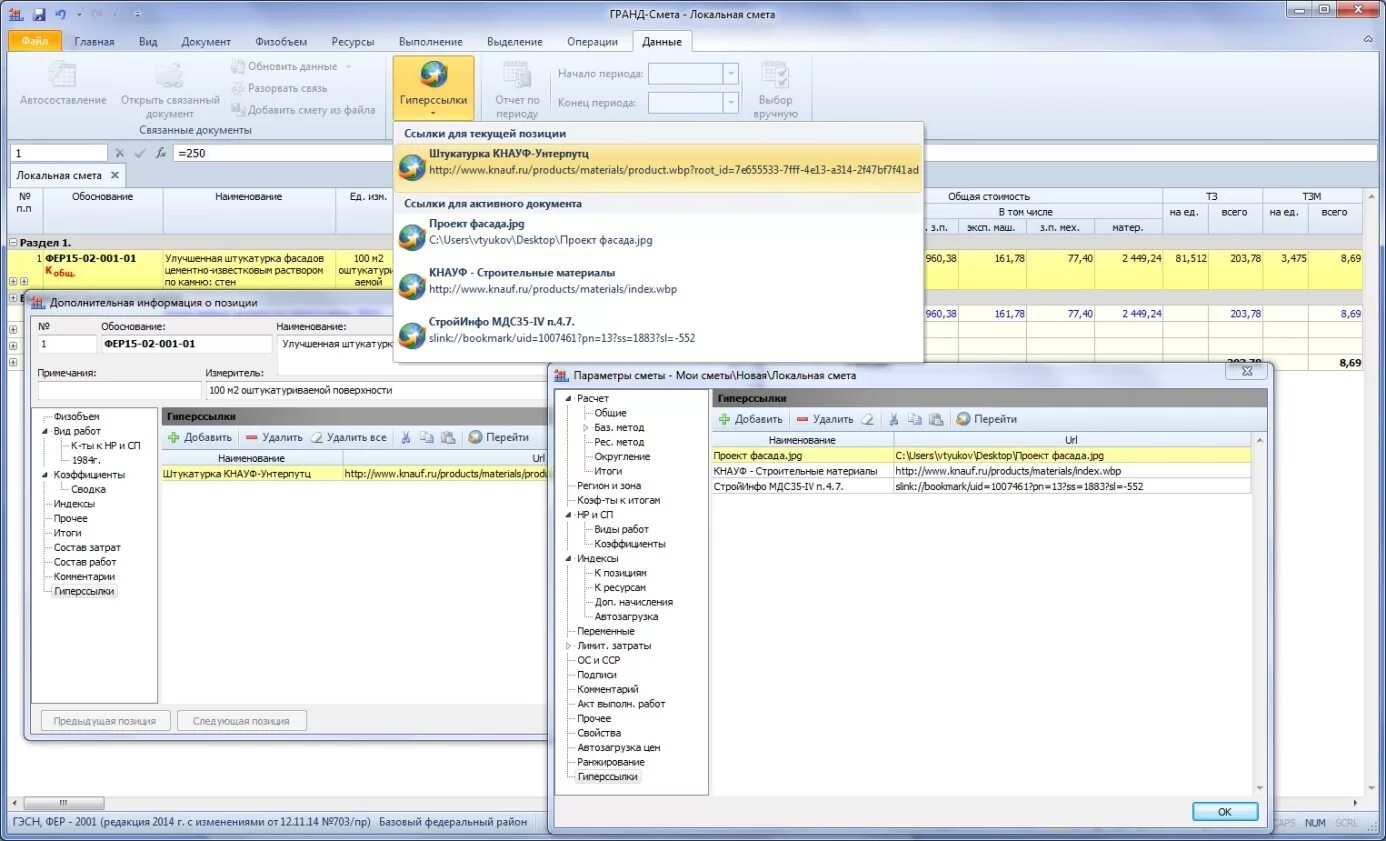Close the Локальная смета document tab
Image resolution: width=1386 pixels, height=841 pixels.
click(115, 175)
